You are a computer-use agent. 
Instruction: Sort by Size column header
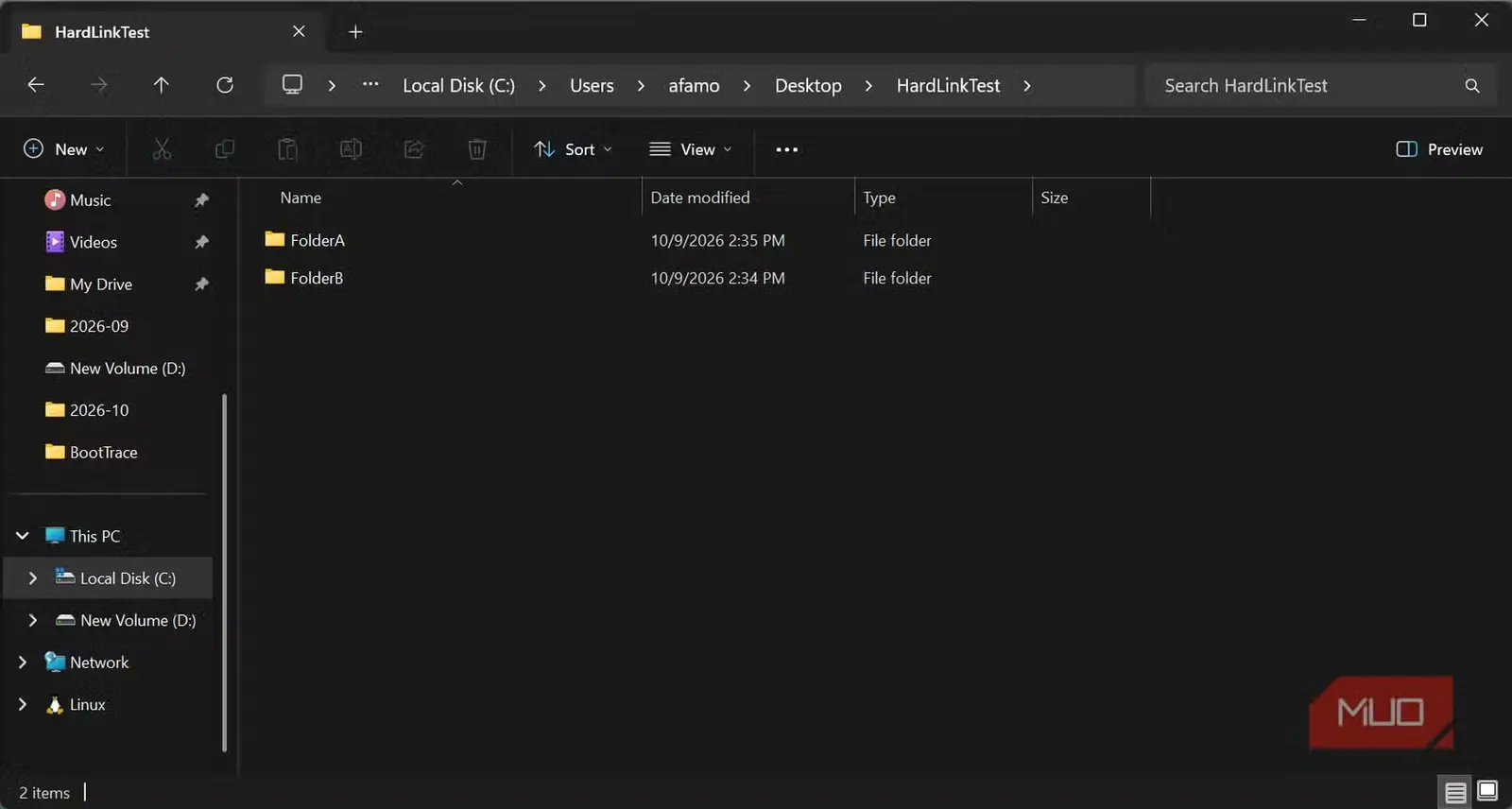(1055, 198)
